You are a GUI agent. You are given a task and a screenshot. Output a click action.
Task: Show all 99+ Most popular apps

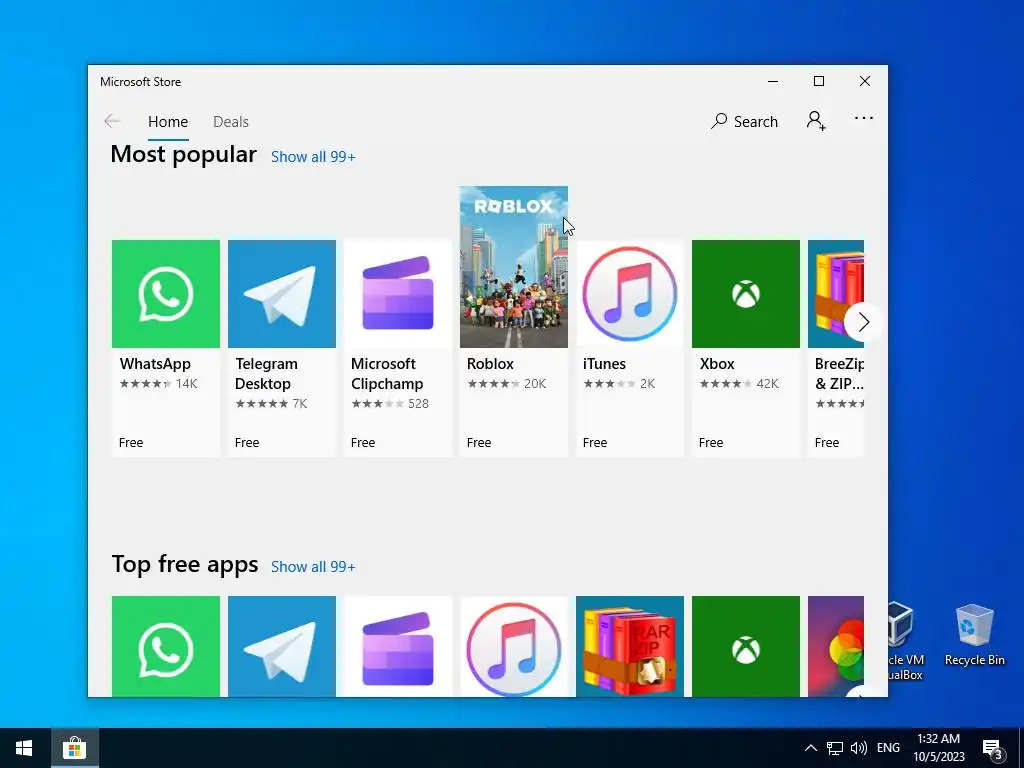point(313,157)
